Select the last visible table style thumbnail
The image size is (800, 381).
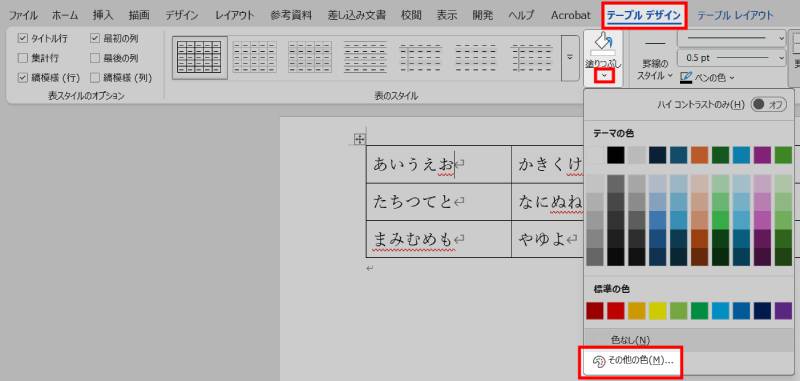(x=531, y=57)
